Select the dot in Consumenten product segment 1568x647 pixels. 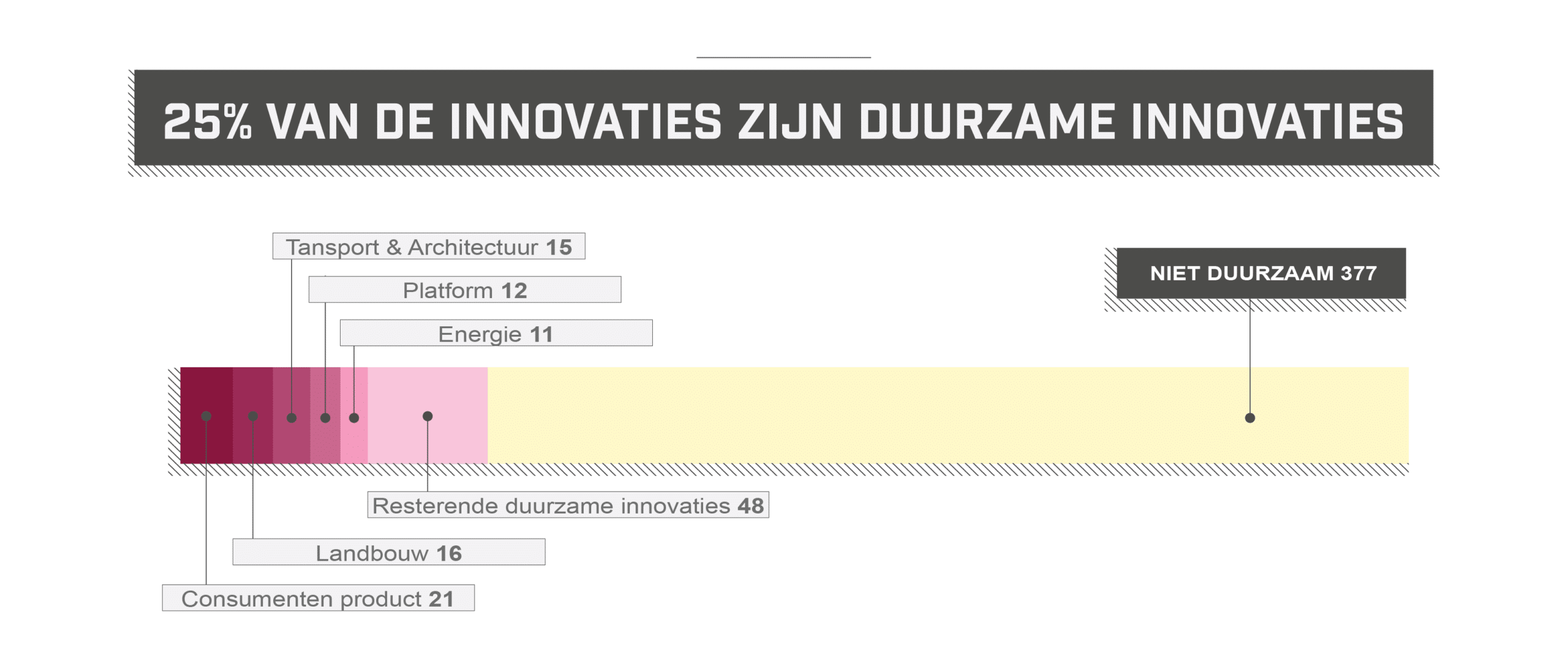(x=206, y=416)
